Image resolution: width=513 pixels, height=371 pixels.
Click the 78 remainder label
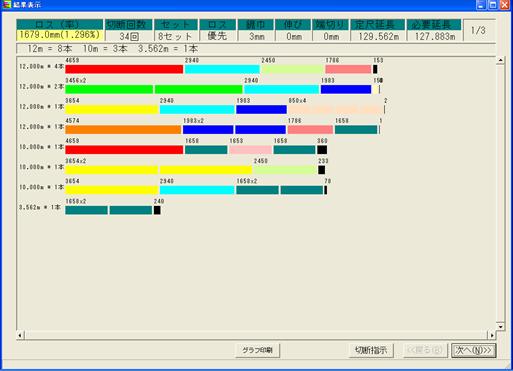tap(328, 181)
